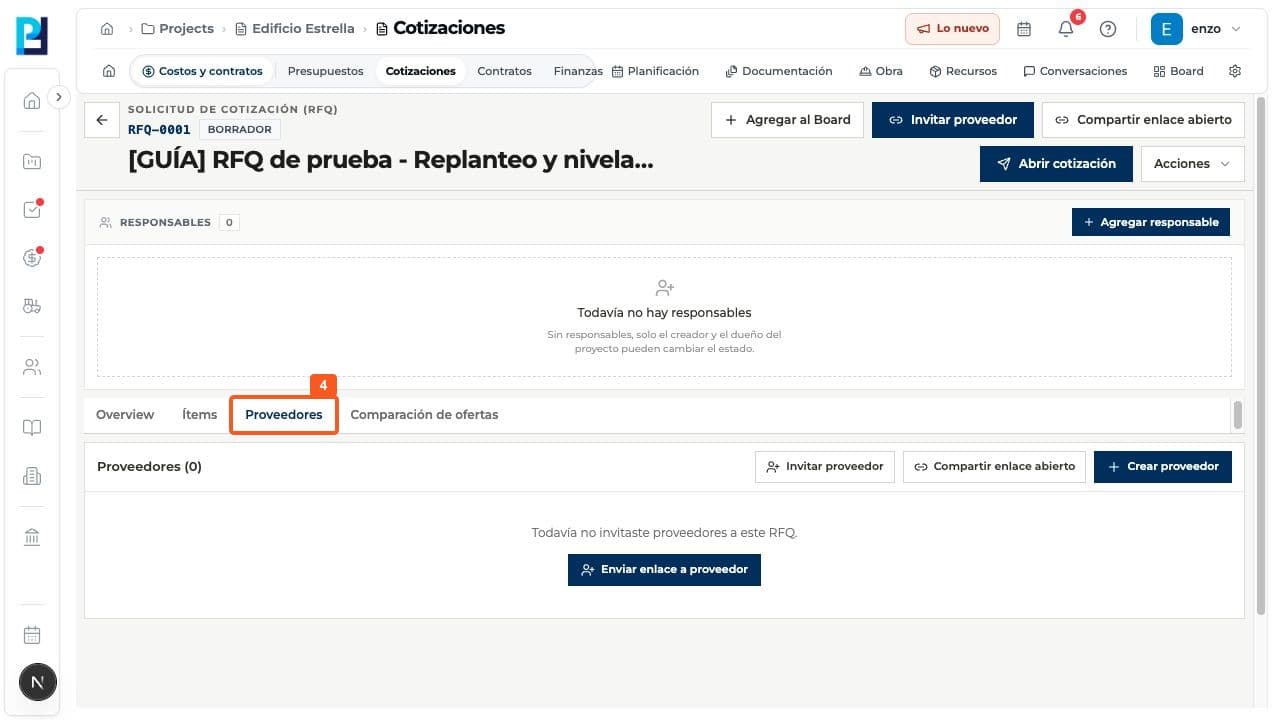Open the people contacts icon in sidebar
This screenshot has width=1280, height=720.
coord(32,367)
